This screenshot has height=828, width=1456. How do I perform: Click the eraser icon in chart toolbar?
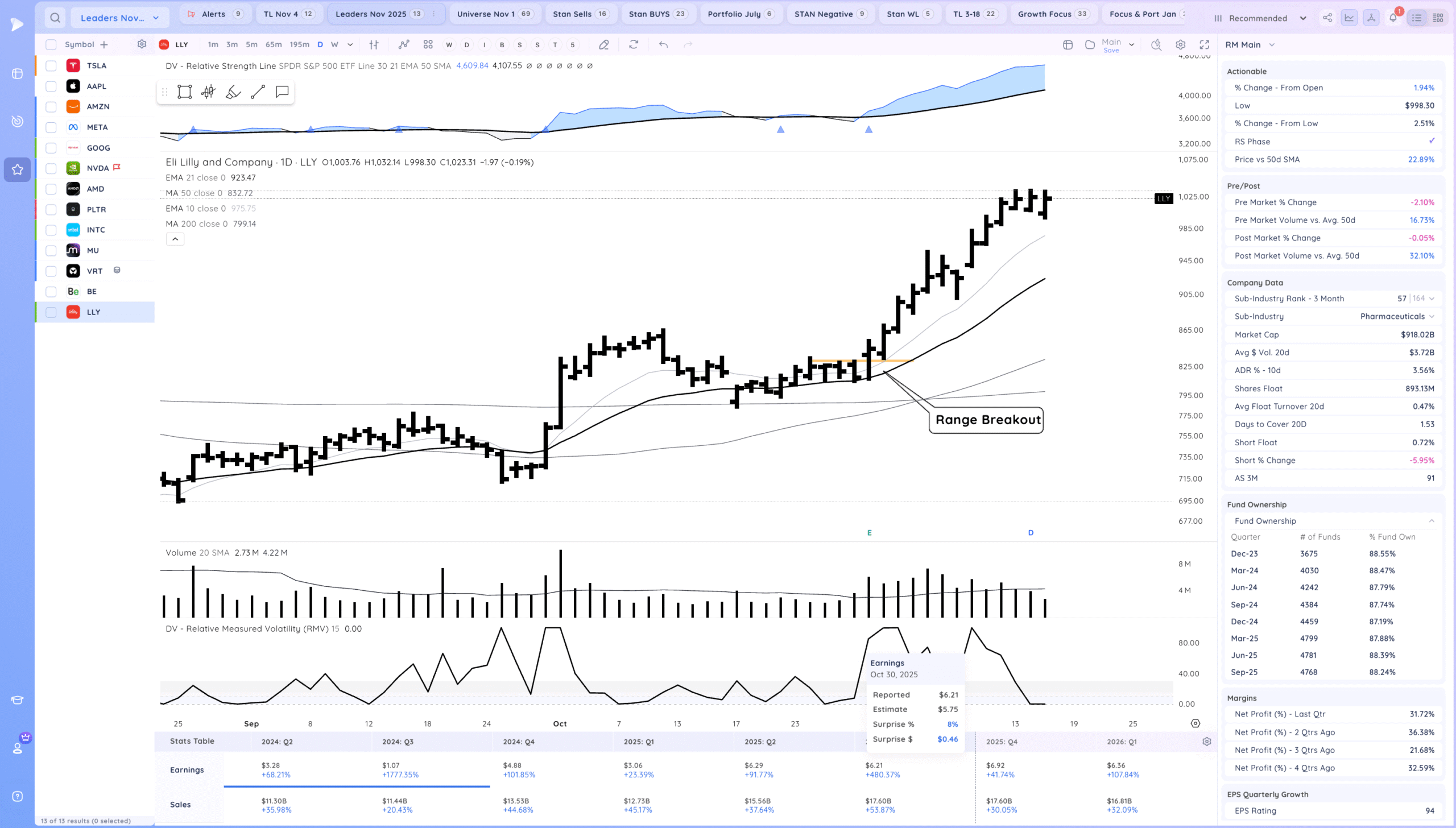click(x=604, y=44)
